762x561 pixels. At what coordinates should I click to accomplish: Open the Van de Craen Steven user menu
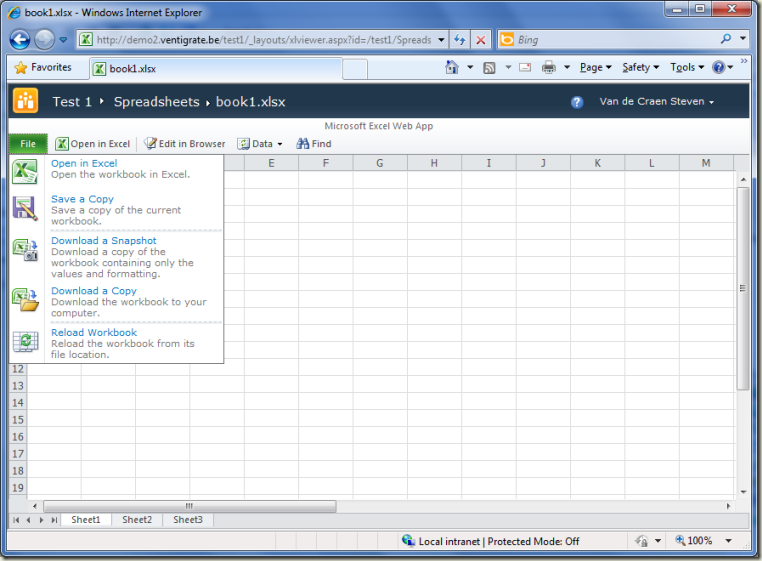pyautogui.click(x=657, y=102)
